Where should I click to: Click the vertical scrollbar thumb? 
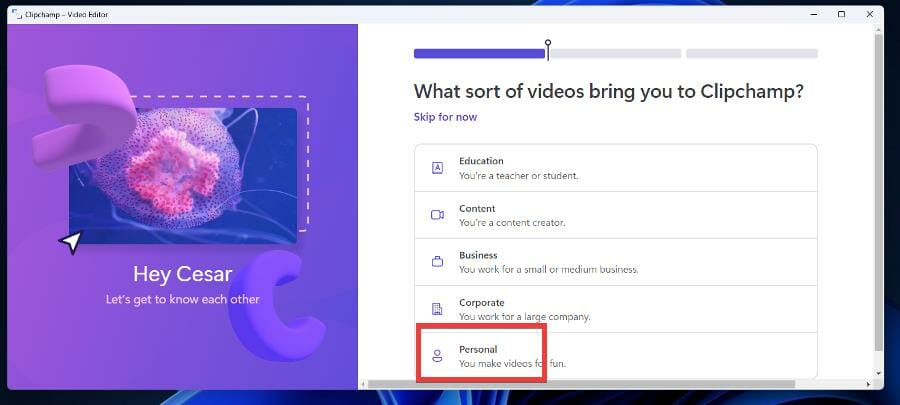point(878,192)
